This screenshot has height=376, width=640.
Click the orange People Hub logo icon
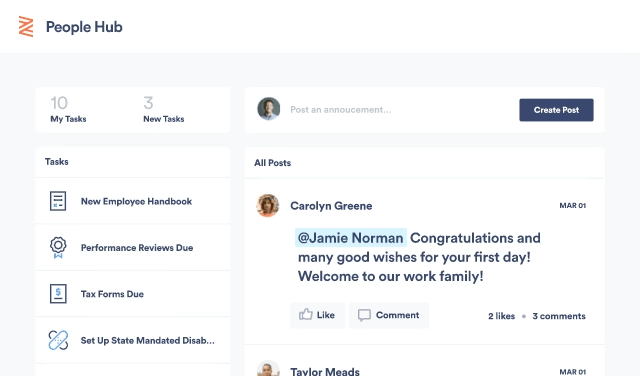(26, 27)
